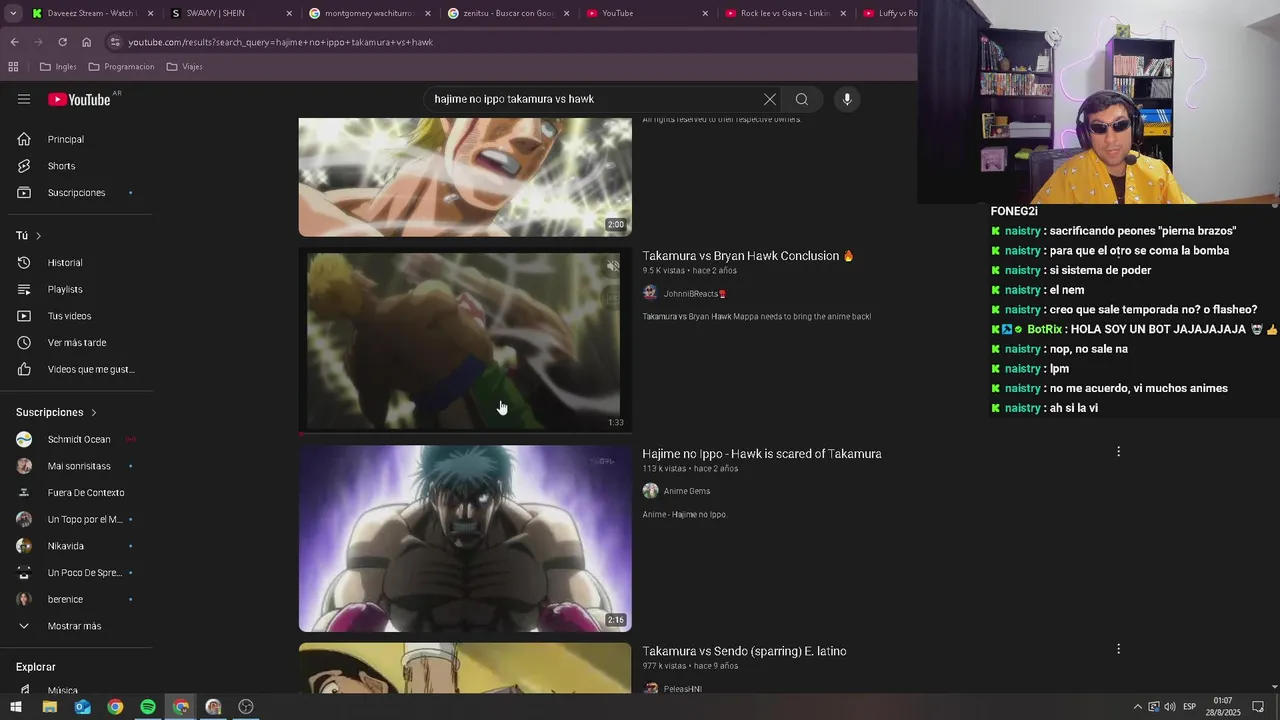Switch to SWAVVY | SHEIN browser tab
The width and height of the screenshot is (1280, 720).
point(230,13)
